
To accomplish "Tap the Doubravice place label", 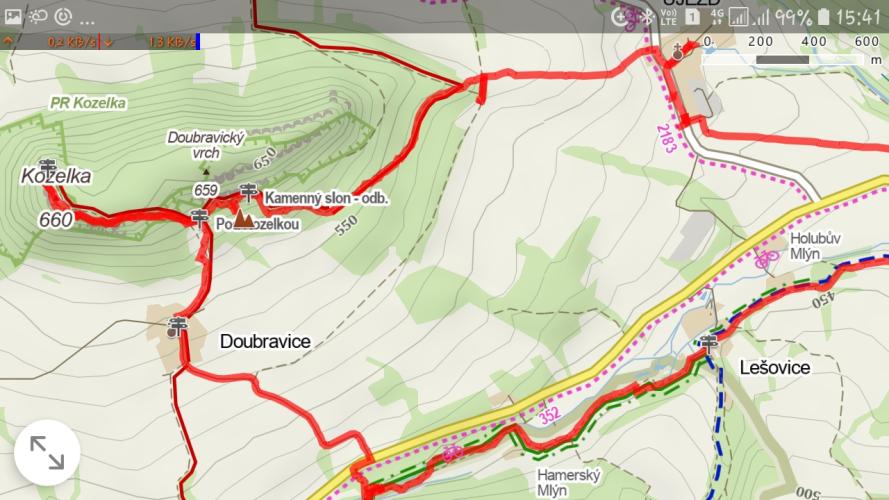I will click(265, 341).
